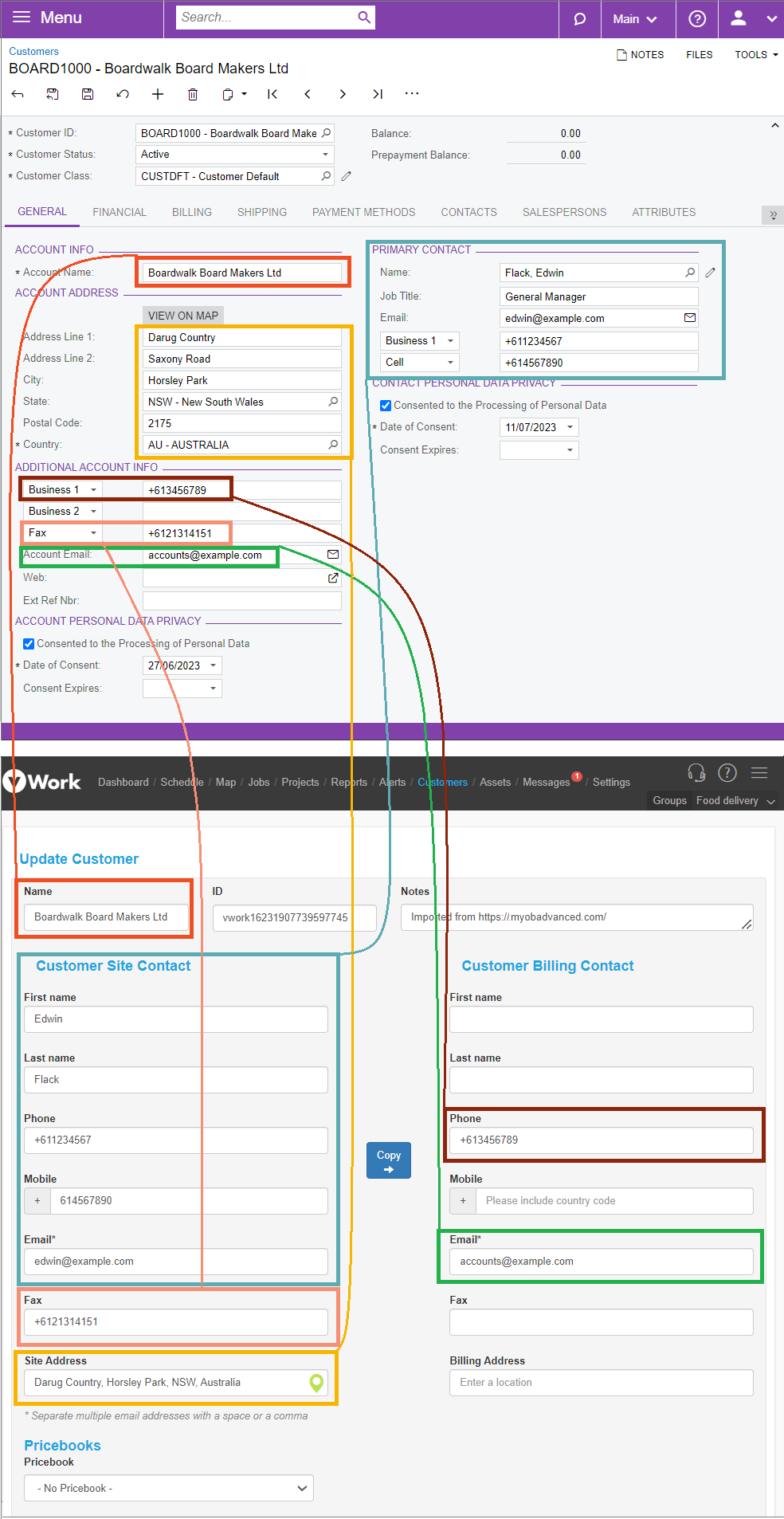Open the vWork Dashboard link

(x=123, y=783)
